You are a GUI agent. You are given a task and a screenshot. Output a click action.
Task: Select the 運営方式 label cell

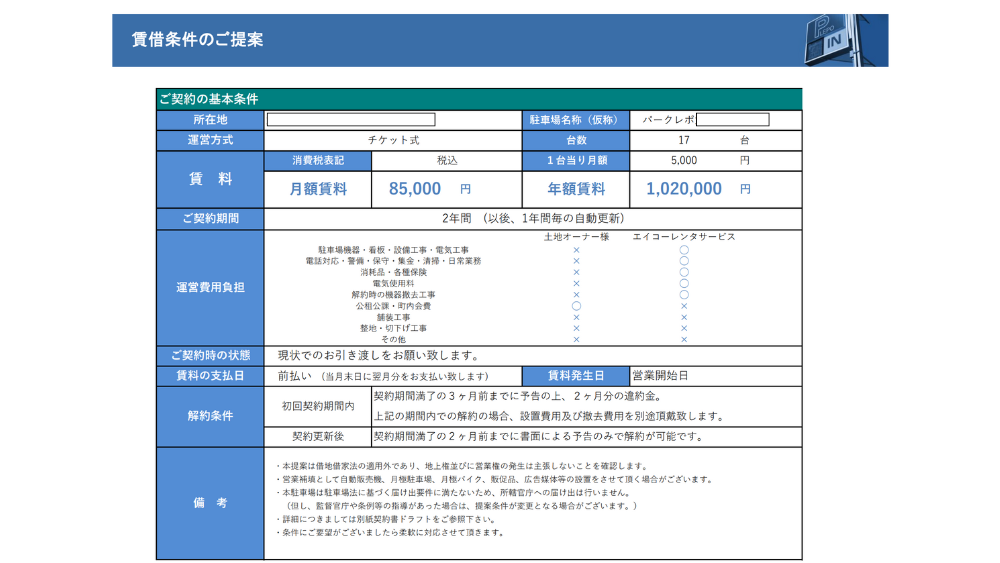coord(210,140)
